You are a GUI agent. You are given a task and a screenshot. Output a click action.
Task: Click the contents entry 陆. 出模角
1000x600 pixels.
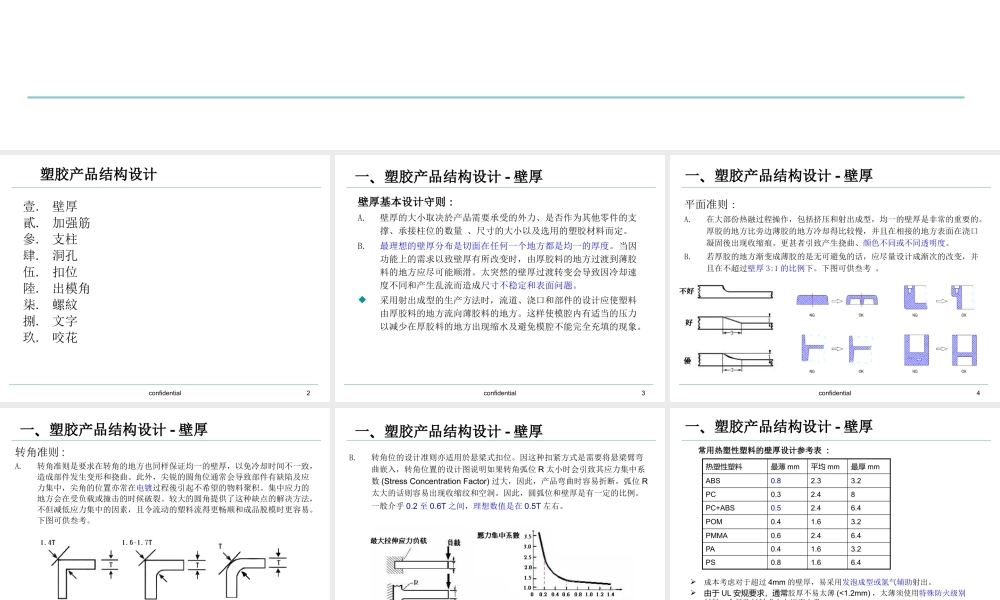tap(57, 288)
